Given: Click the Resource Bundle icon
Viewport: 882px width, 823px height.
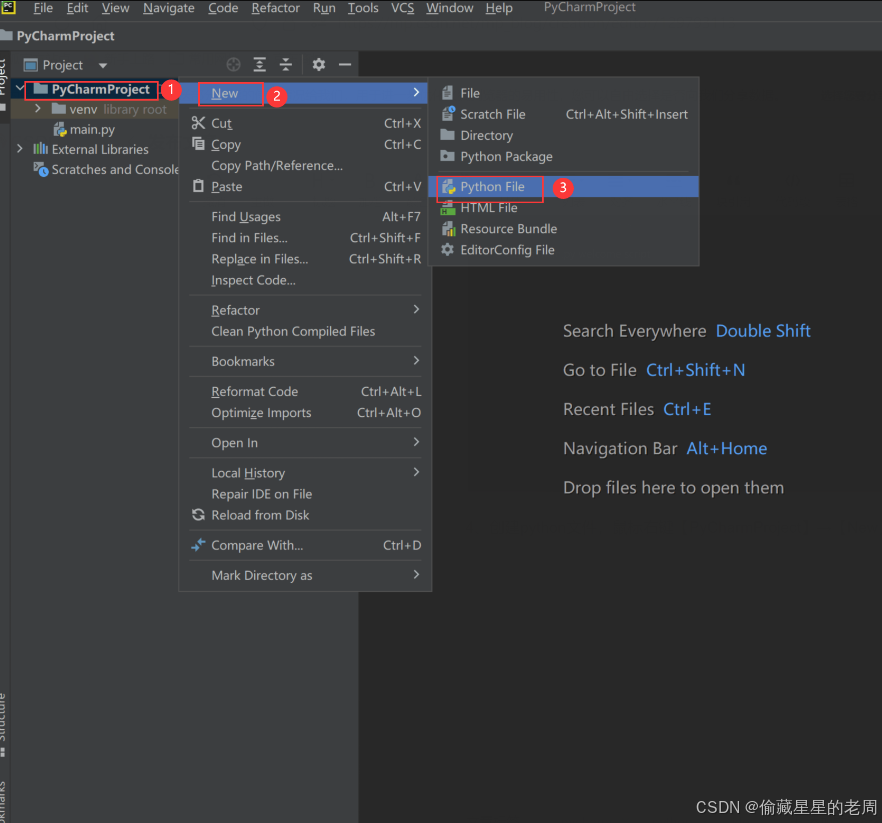Looking at the screenshot, I should pos(448,229).
